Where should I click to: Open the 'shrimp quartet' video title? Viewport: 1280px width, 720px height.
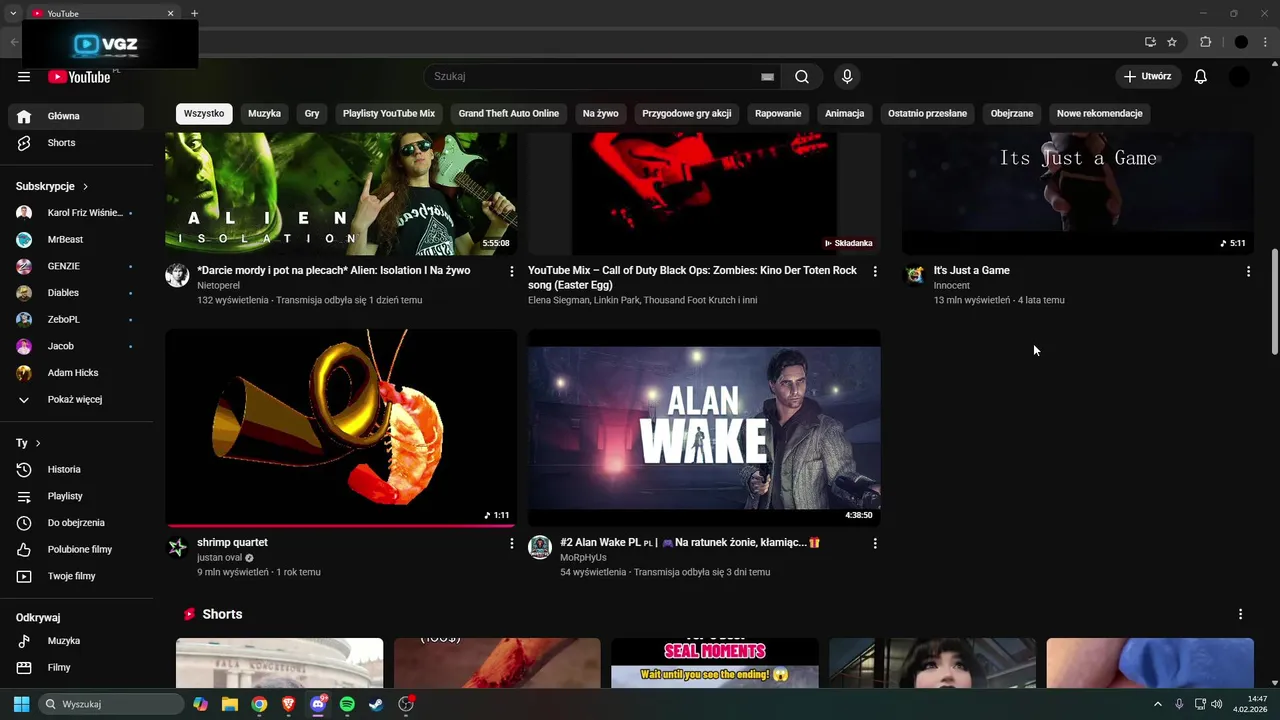point(232,543)
